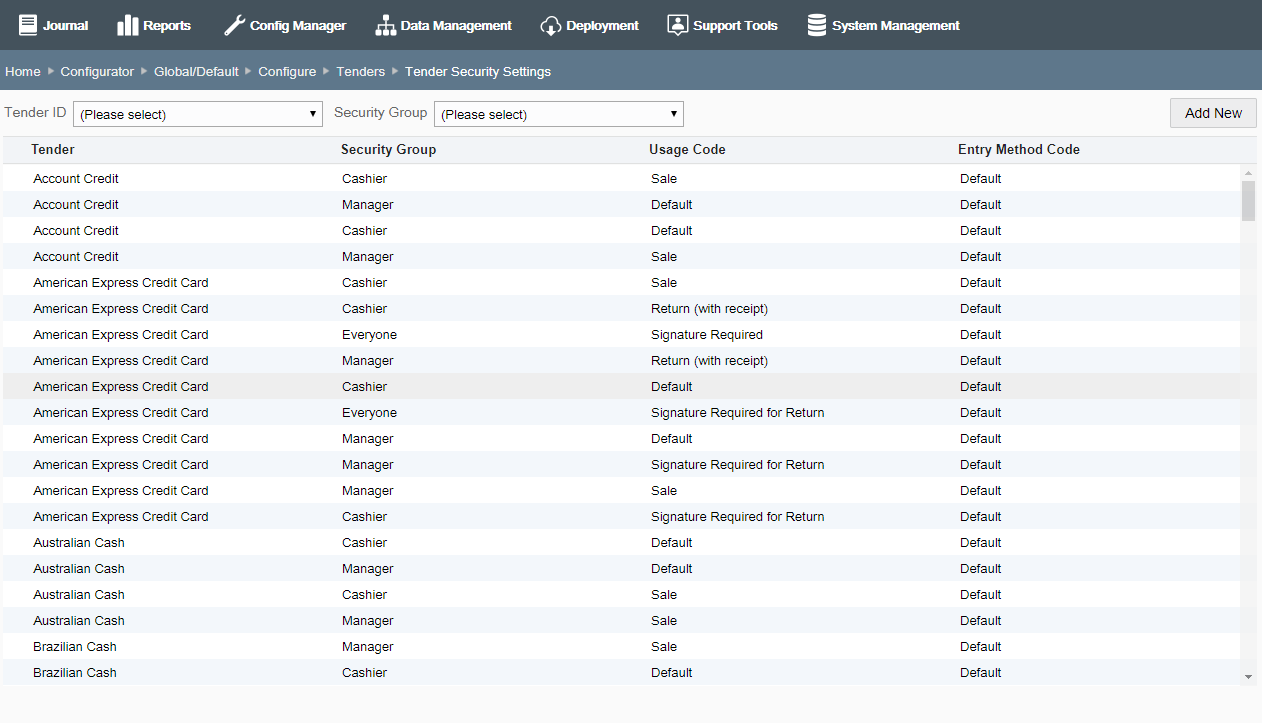Screen dimensions: 1262x723
Task: Open the Support Tools menu
Action: 722,24
